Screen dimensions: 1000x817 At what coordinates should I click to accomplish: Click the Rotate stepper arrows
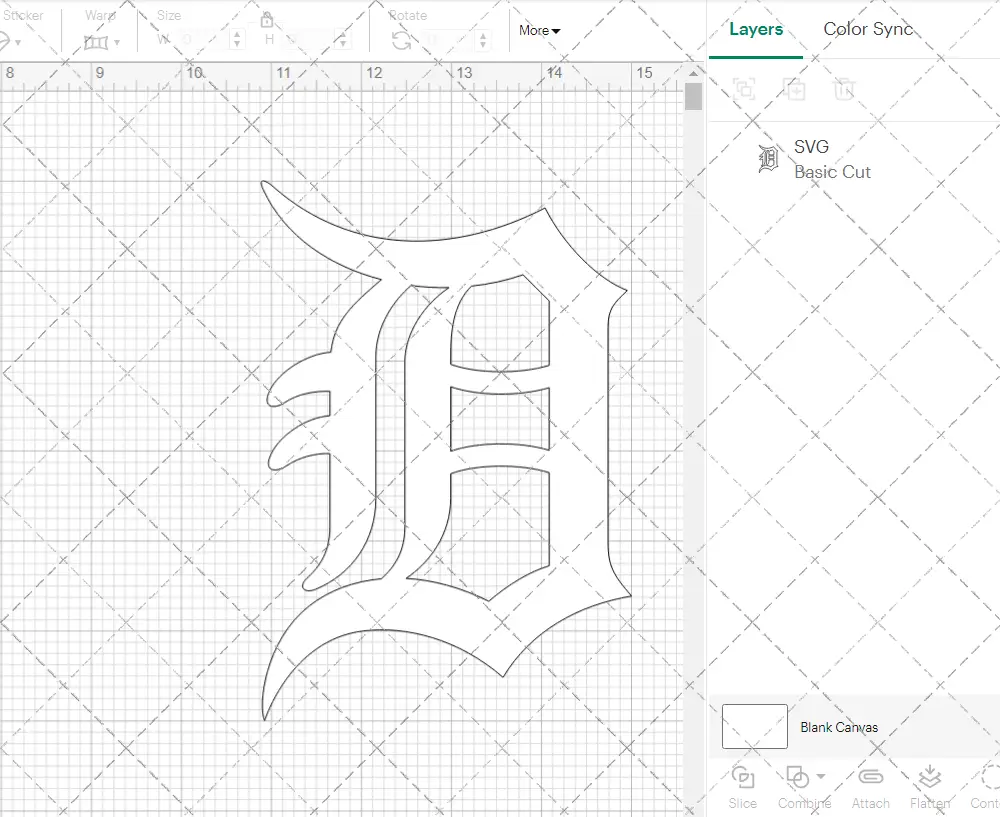point(483,40)
